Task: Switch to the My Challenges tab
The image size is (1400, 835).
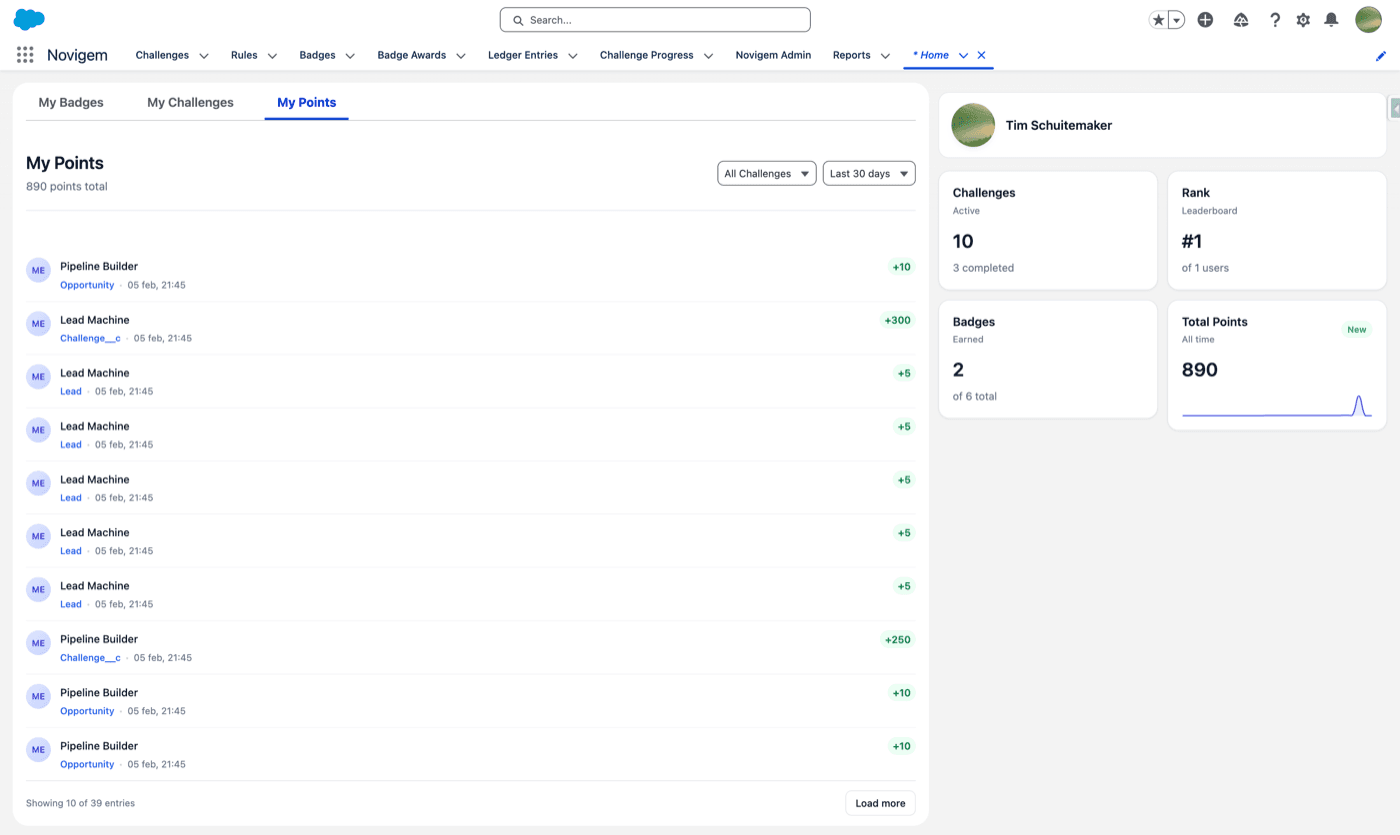Action: (190, 102)
